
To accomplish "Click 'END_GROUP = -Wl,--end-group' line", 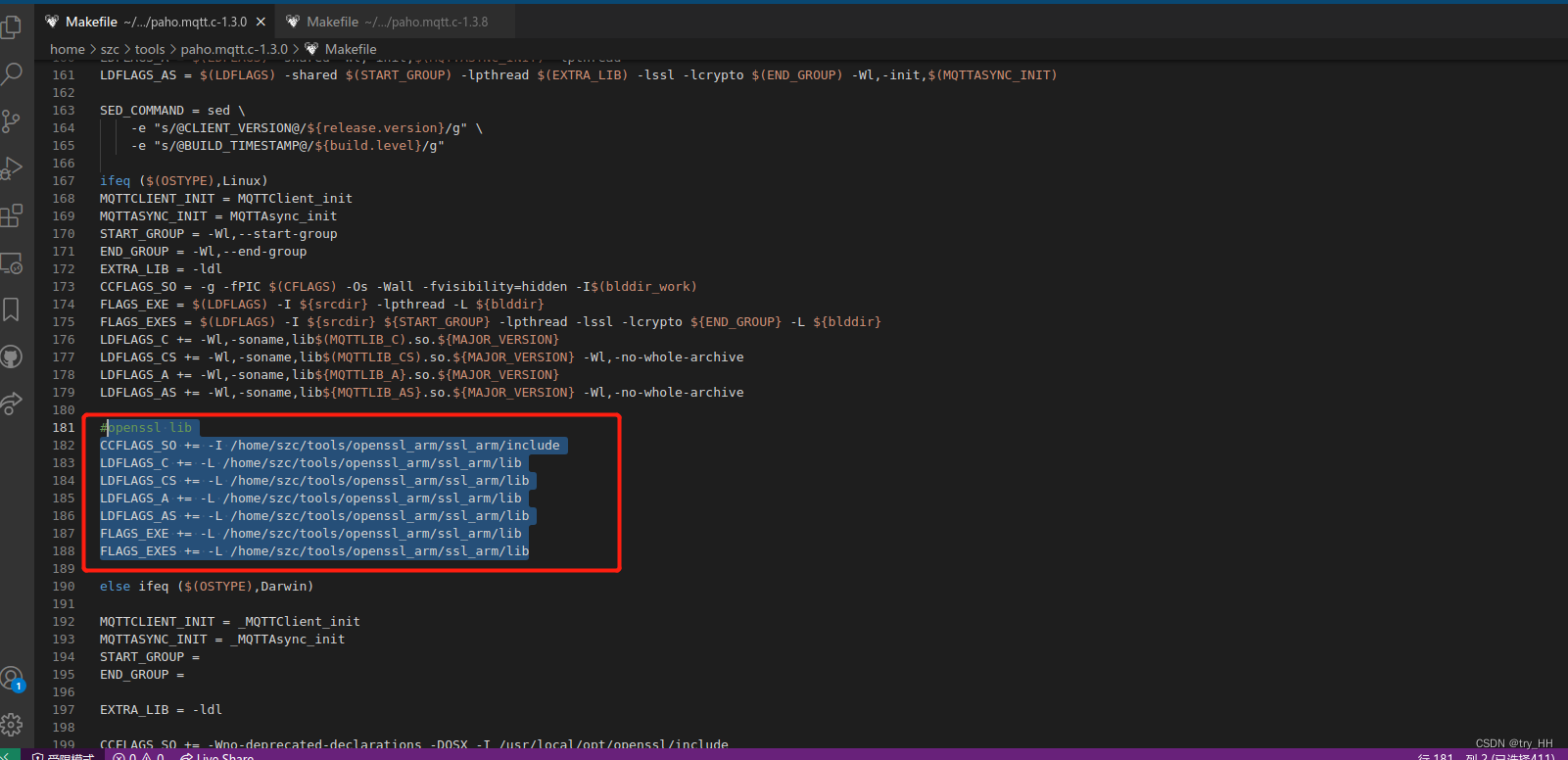I will point(203,251).
